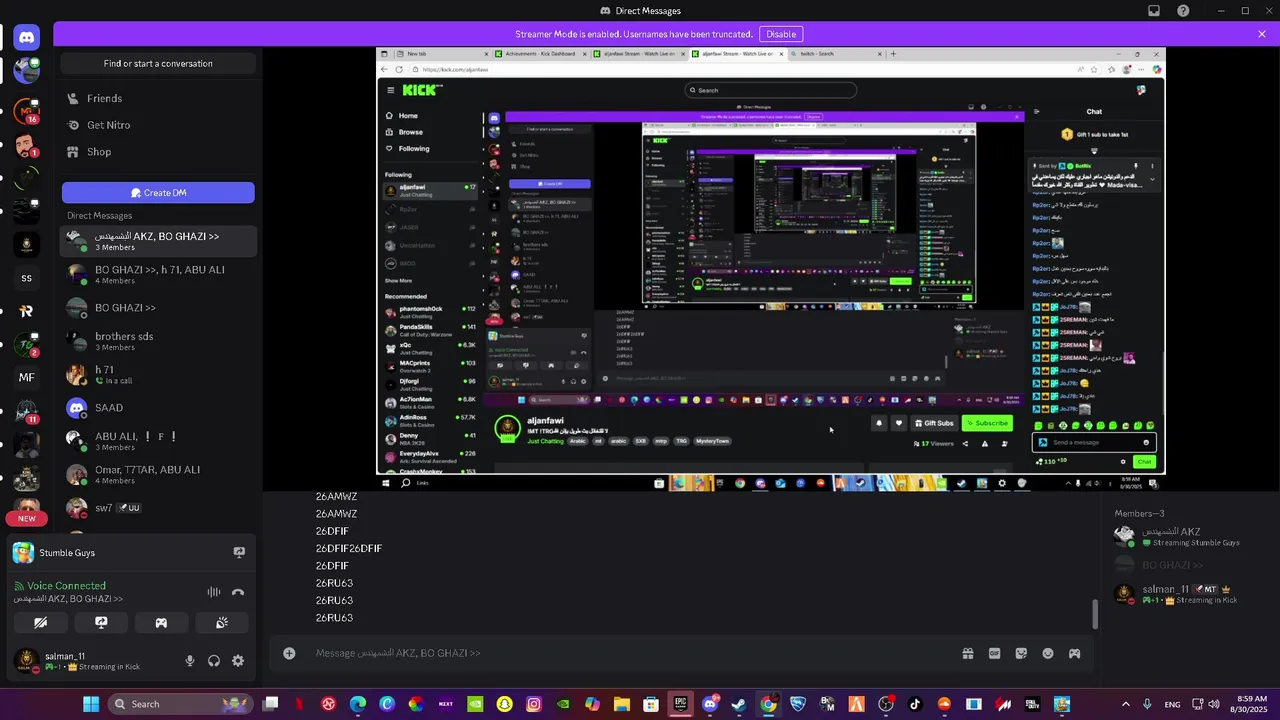Open the sw7 direct message
Screen dimensions: 1280x720
pos(158,508)
